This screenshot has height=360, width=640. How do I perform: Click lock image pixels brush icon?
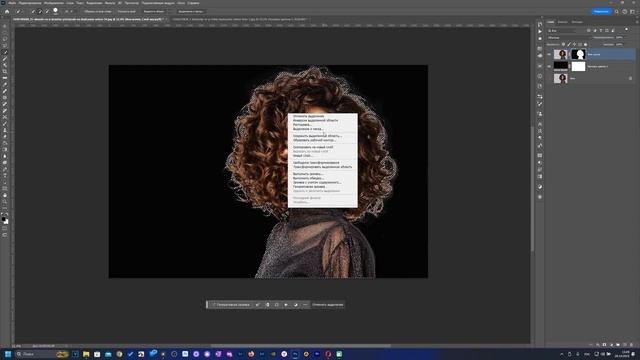pos(569,44)
